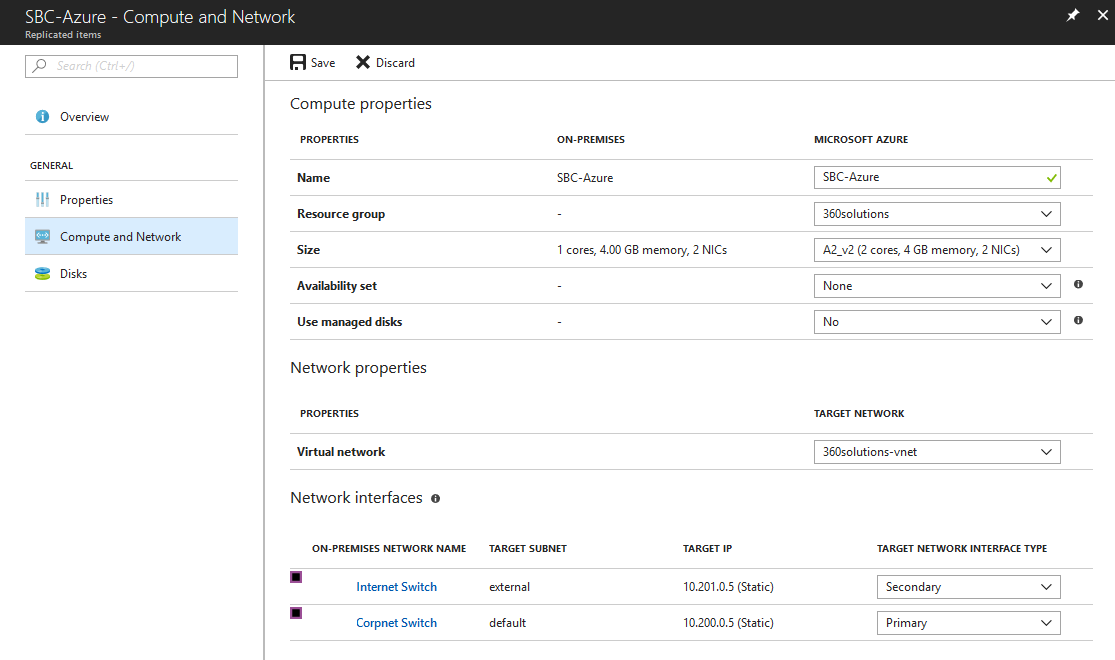The image size is (1115, 660).
Task: Click target IP 10.201.0.5 (Static)
Action: (x=728, y=587)
